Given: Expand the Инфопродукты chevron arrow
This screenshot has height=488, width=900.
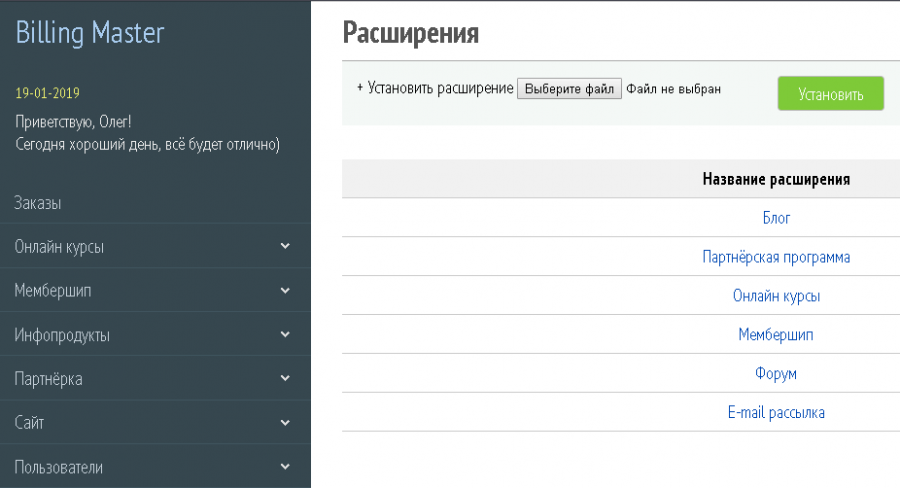Looking at the screenshot, I should [285, 335].
